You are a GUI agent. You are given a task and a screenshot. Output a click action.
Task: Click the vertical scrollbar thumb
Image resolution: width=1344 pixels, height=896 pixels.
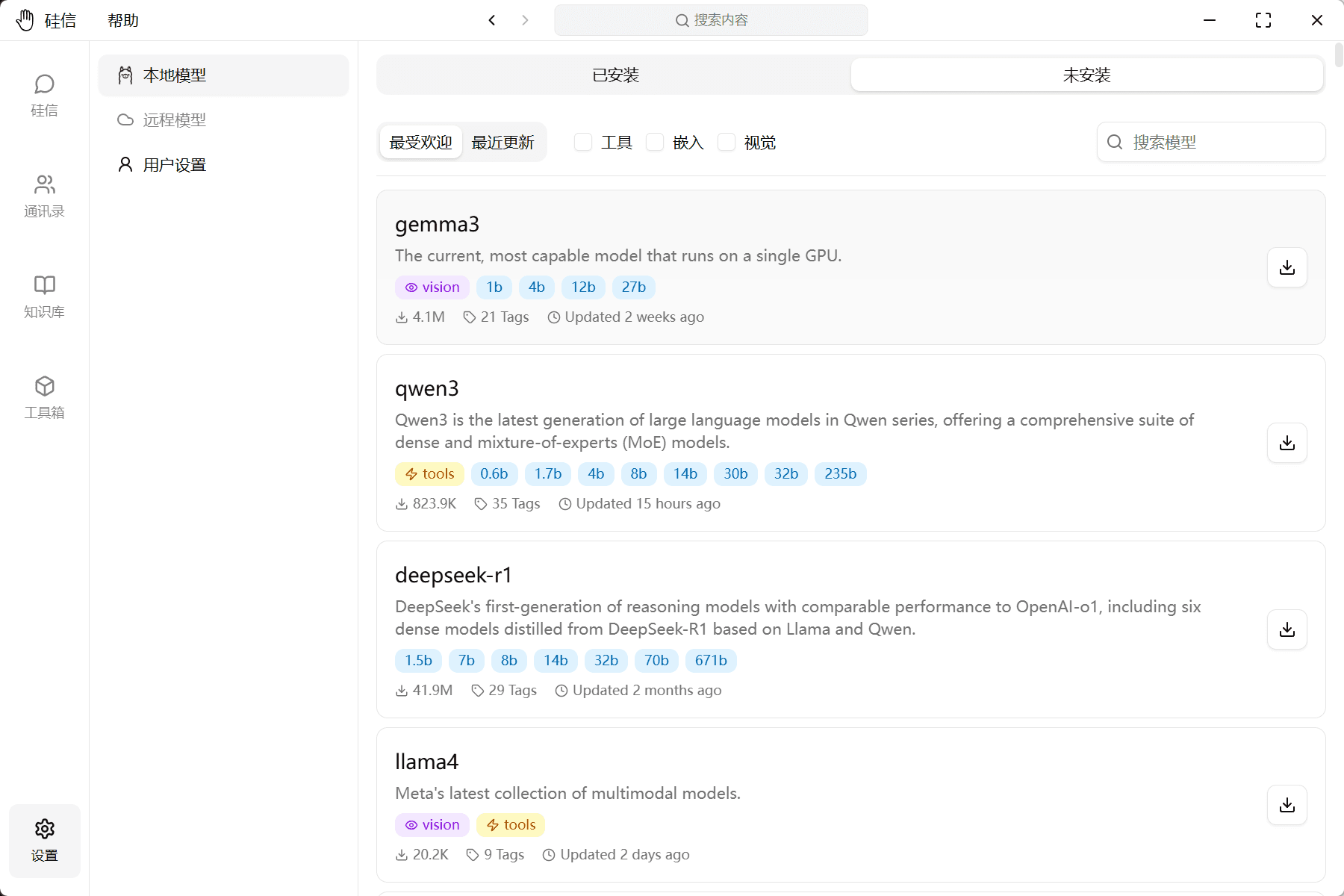pyautogui.click(x=1339, y=56)
